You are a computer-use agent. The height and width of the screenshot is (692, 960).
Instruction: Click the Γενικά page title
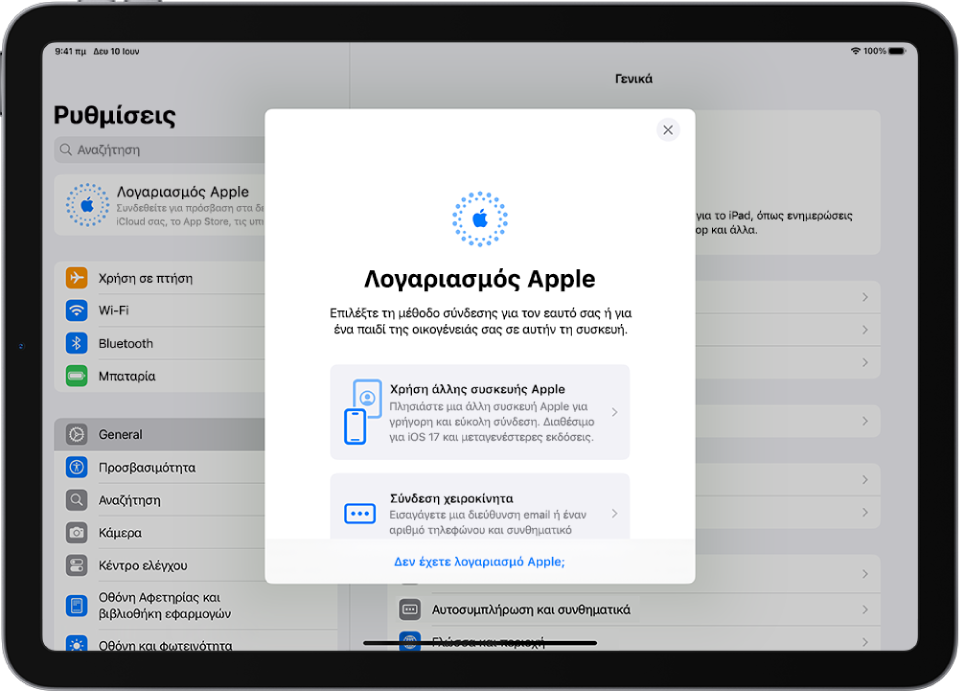click(x=634, y=78)
